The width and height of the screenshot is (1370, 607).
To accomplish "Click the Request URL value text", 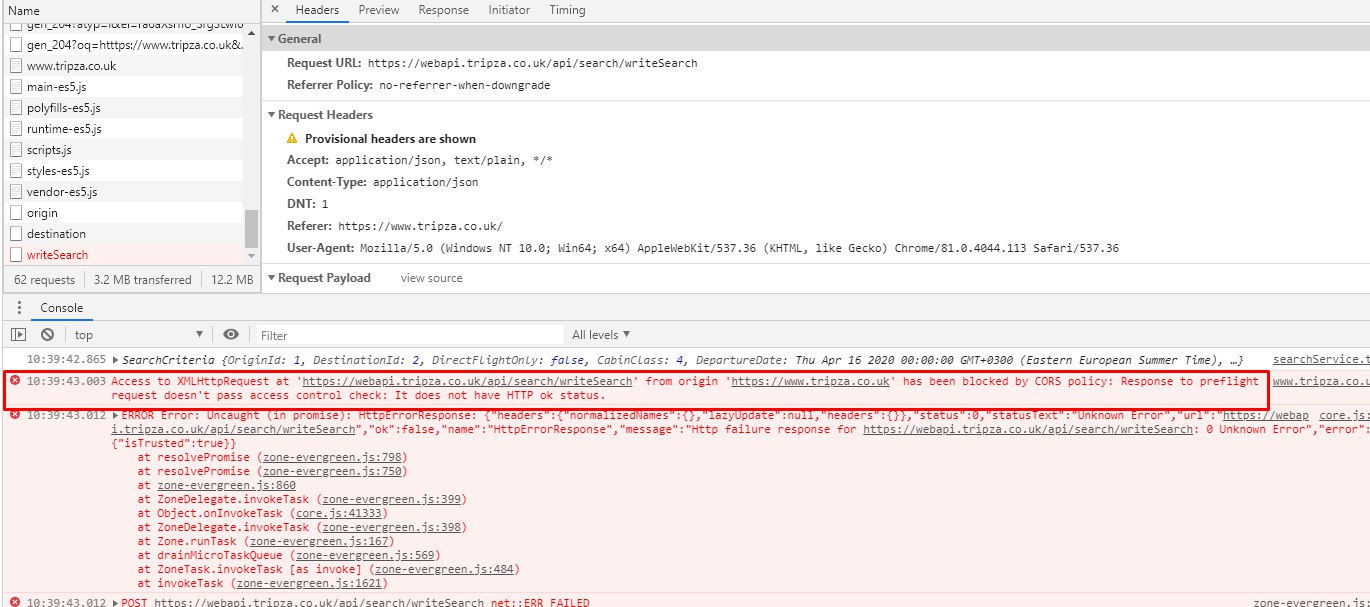I will click(532, 63).
